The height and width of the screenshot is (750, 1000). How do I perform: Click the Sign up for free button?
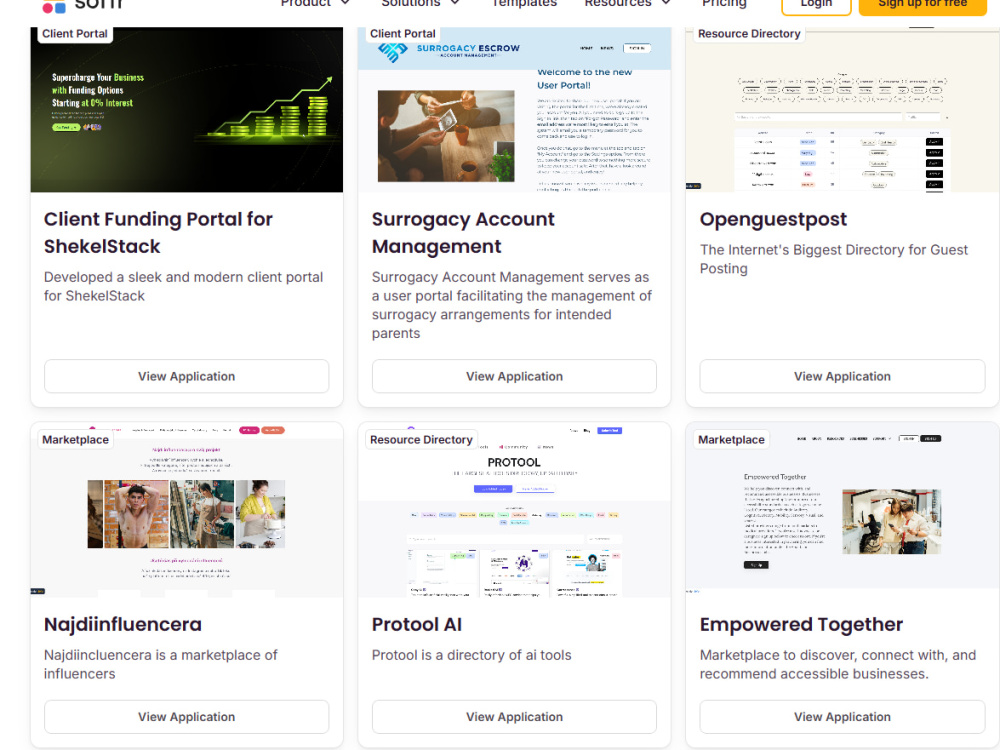[x=923, y=5]
